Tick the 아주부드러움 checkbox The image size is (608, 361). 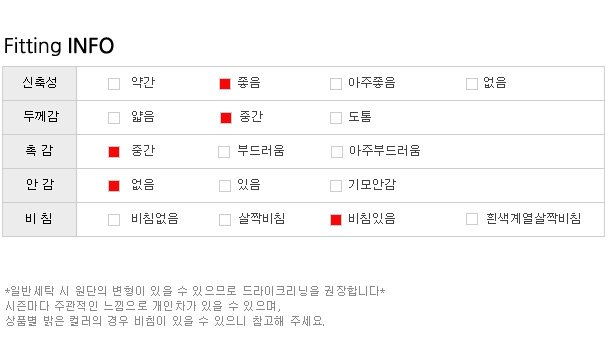[337, 152]
